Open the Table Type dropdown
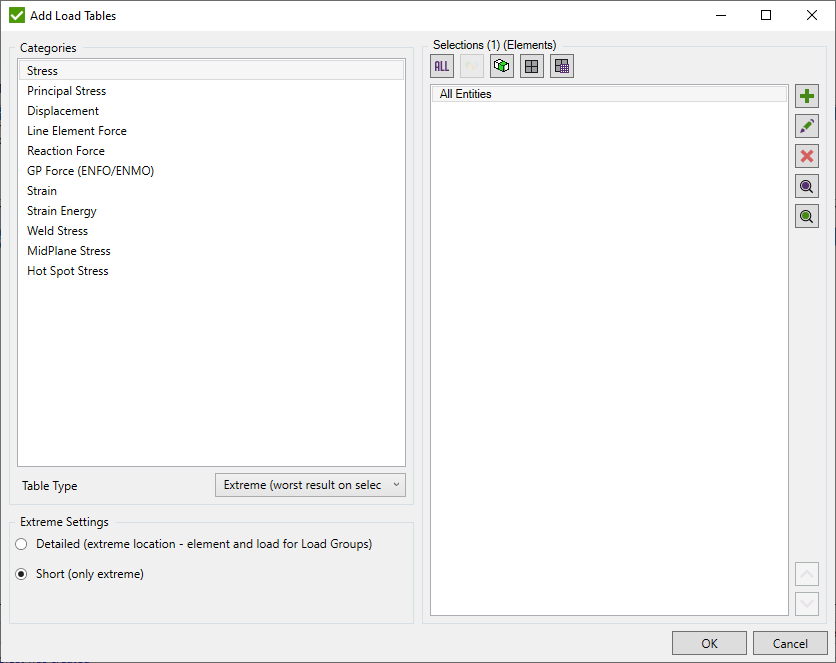 [x=310, y=485]
